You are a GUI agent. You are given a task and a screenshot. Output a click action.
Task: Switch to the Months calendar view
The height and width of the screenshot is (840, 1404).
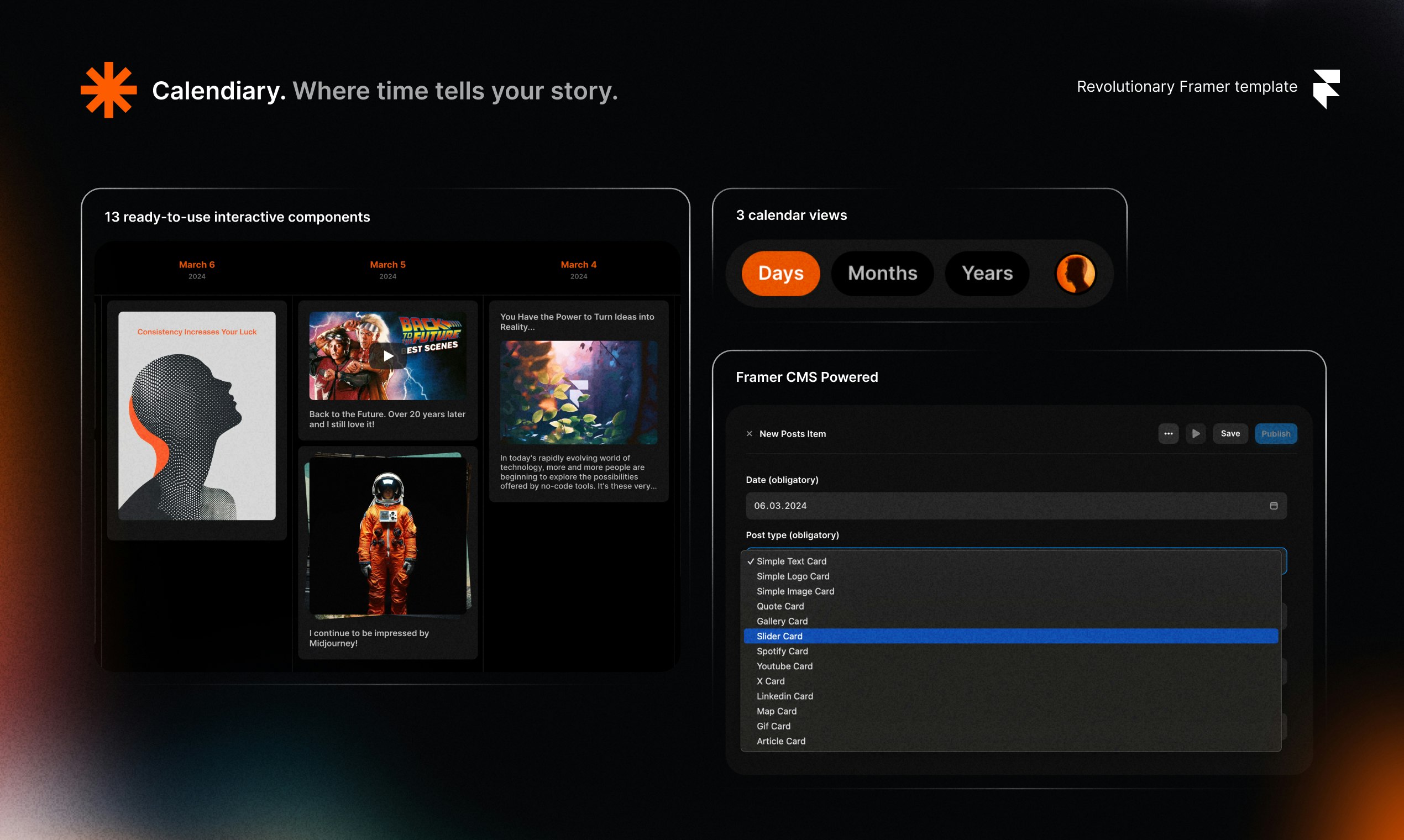click(x=882, y=274)
